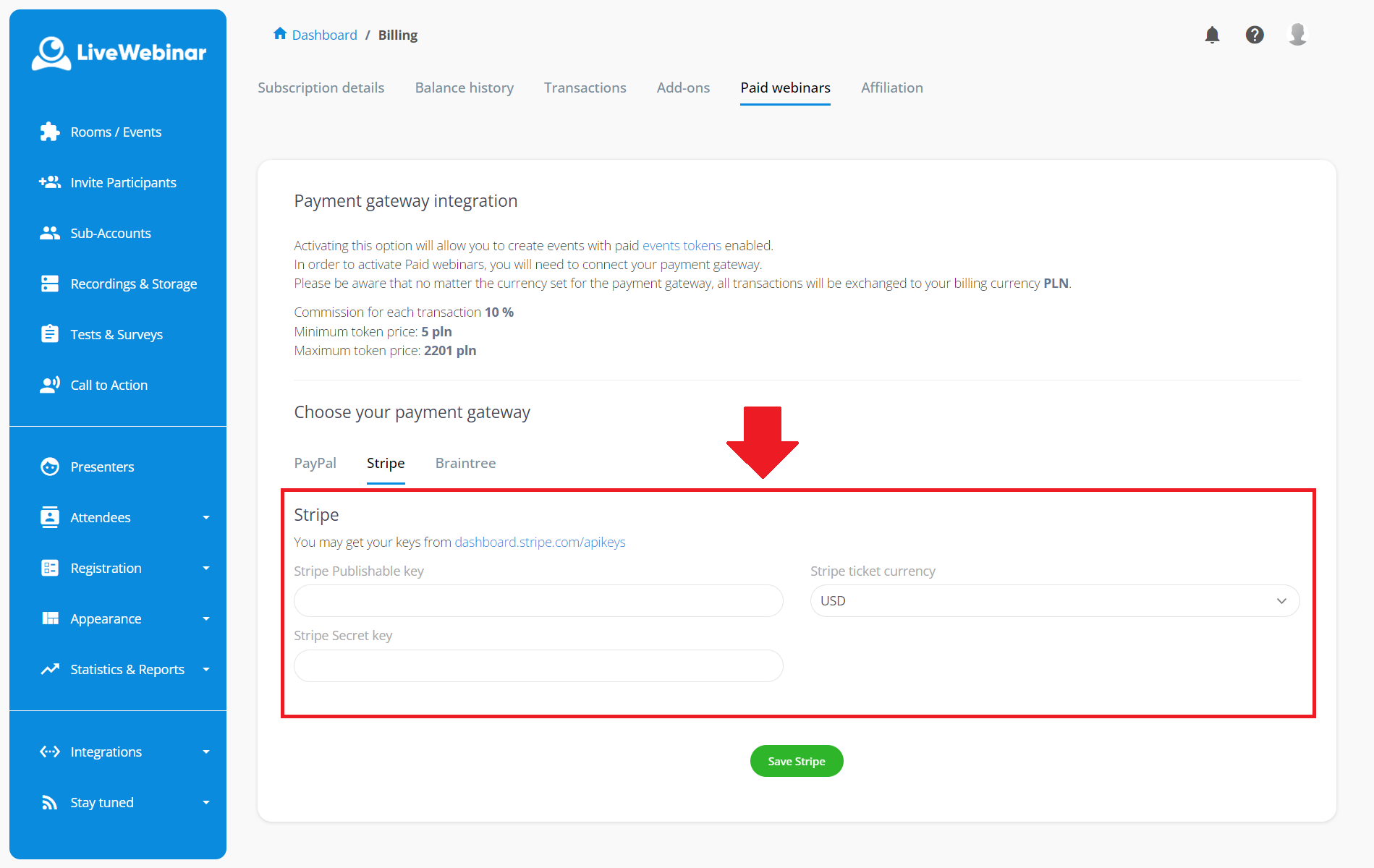This screenshot has width=1374, height=868.
Task: Open the dashboard.stripe.com/apikeys link
Action: point(540,542)
